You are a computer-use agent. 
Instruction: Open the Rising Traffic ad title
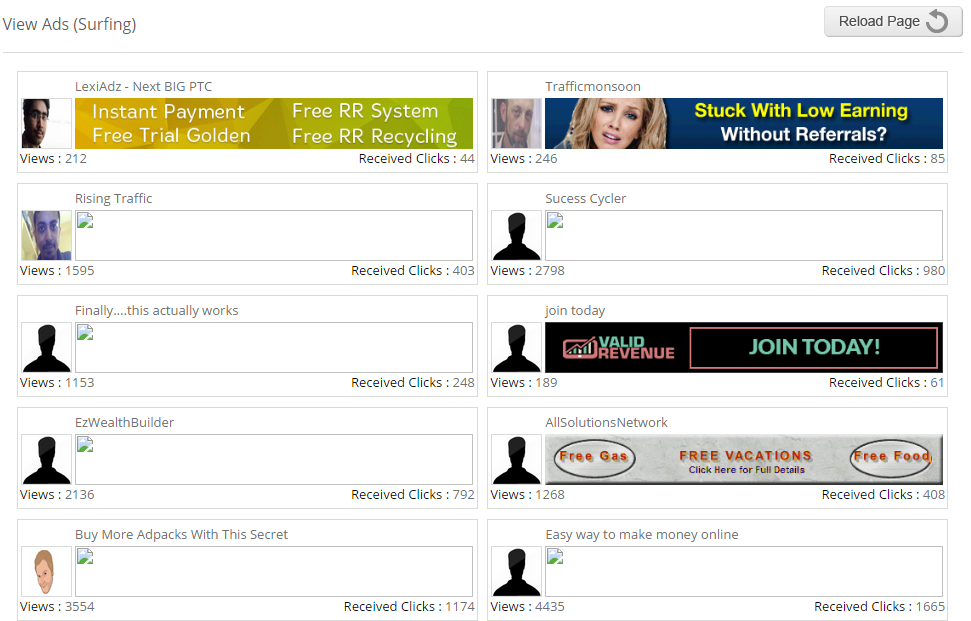(113, 199)
